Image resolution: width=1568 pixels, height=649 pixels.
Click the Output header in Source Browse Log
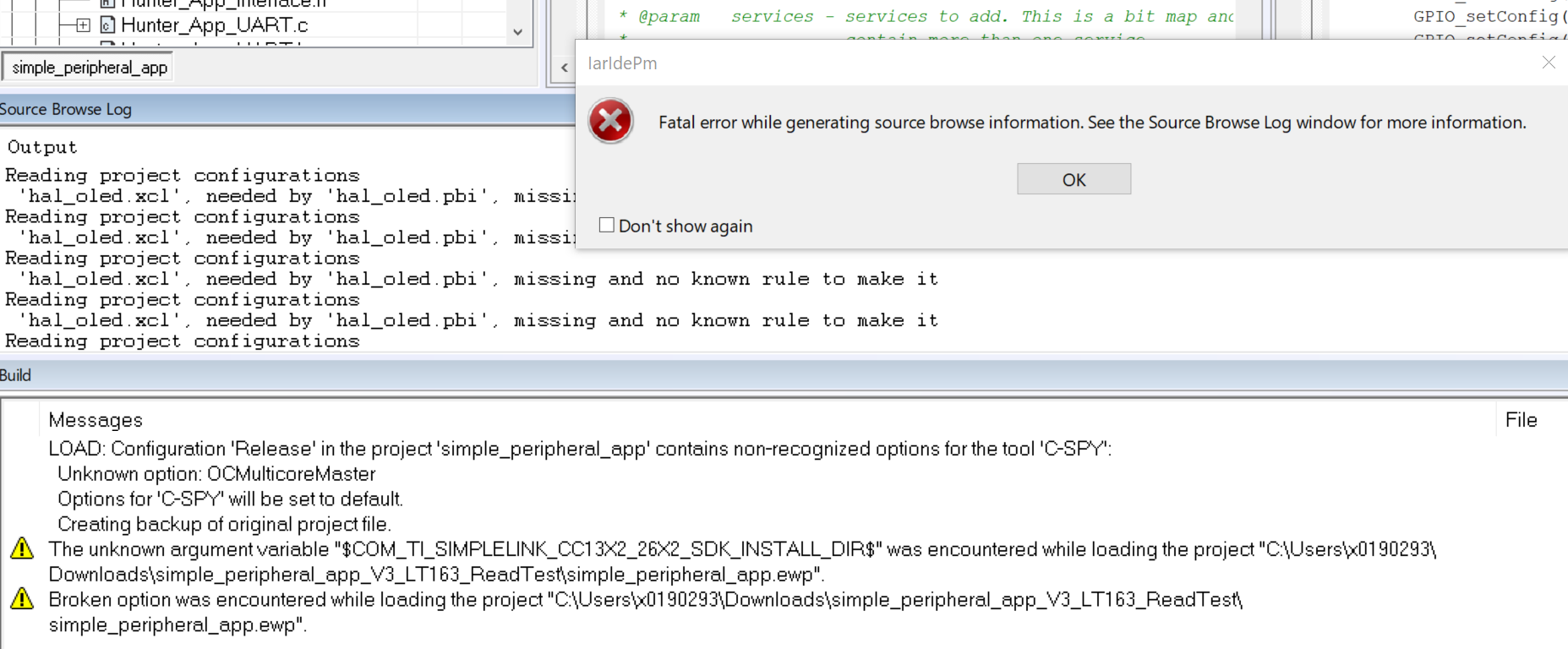(x=42, y=147)
